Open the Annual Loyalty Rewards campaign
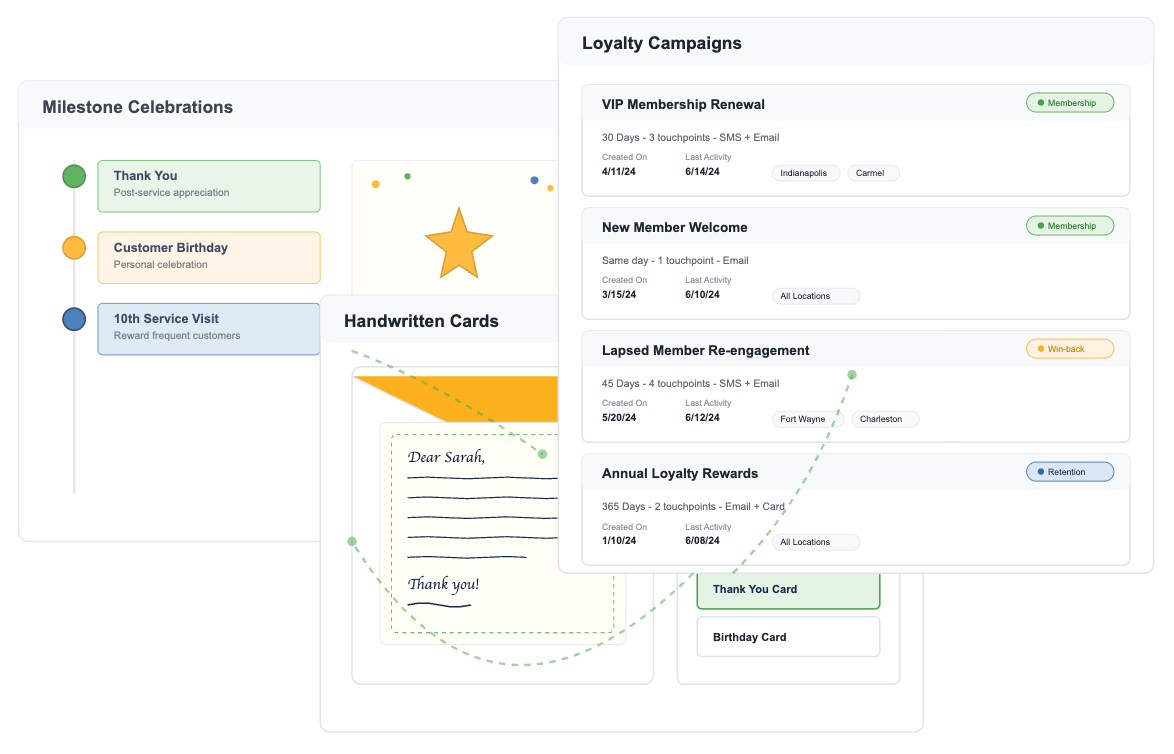Screen dimensions: 1174x754 pos(679,473)
